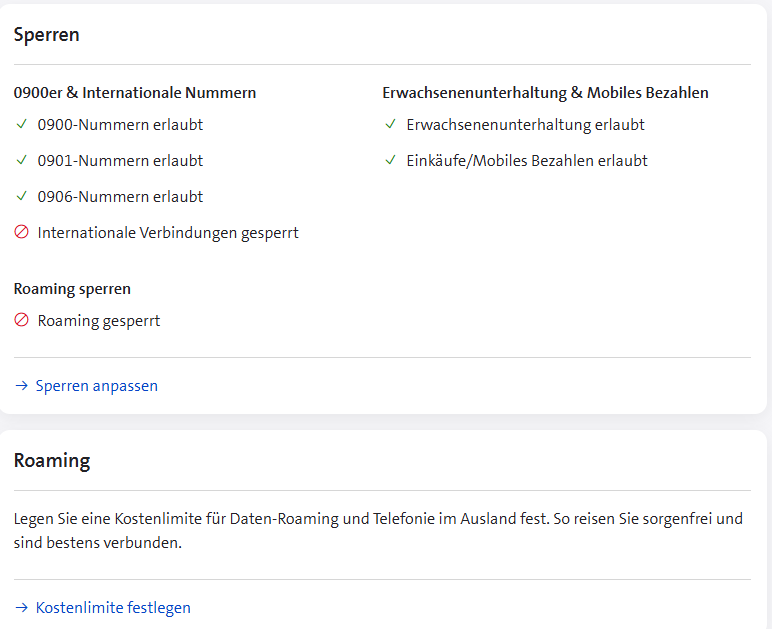Click the green checkmark beside 0900-Nummern erlaubt
The width and height of the screenshot is (772, 629).
22,125
